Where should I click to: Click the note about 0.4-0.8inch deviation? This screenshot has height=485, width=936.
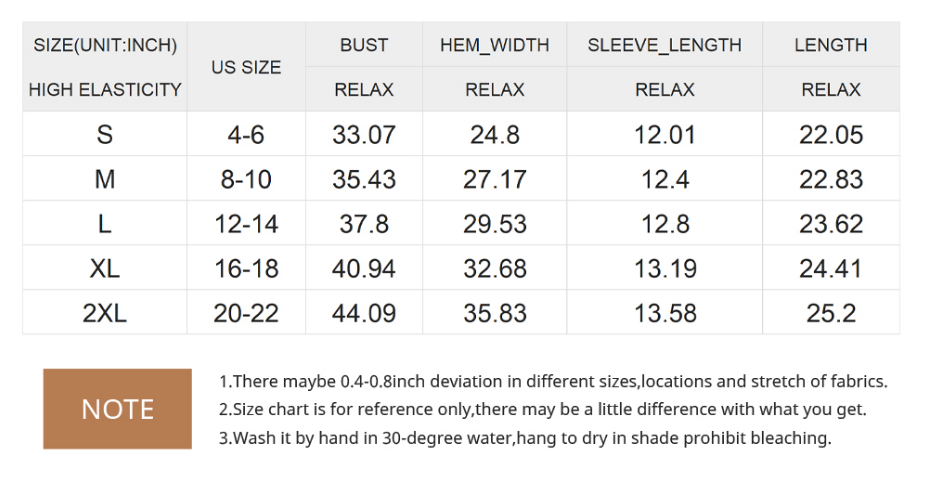pyautogui.click(x=552, y=381)
